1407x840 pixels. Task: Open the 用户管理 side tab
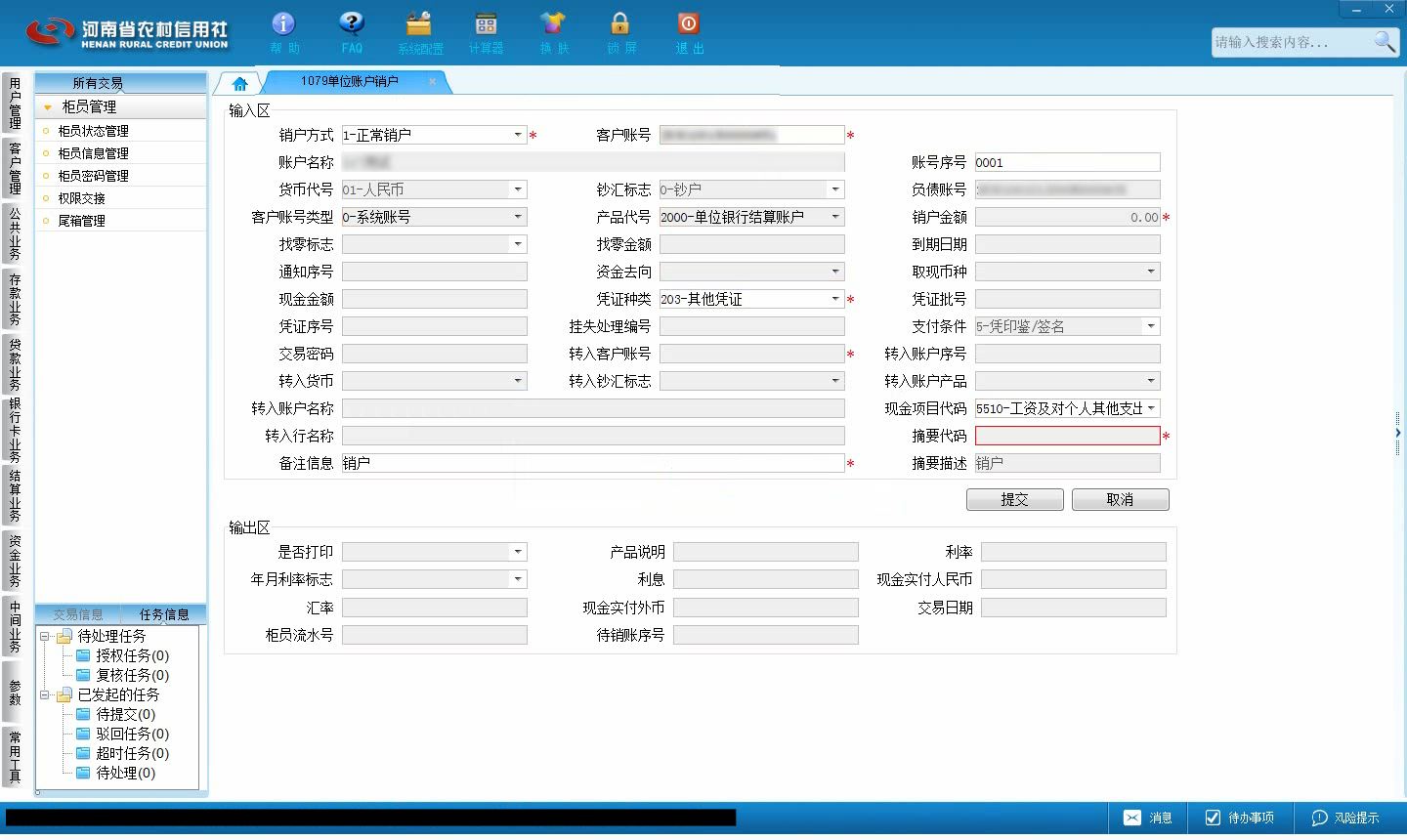[15, 104]
